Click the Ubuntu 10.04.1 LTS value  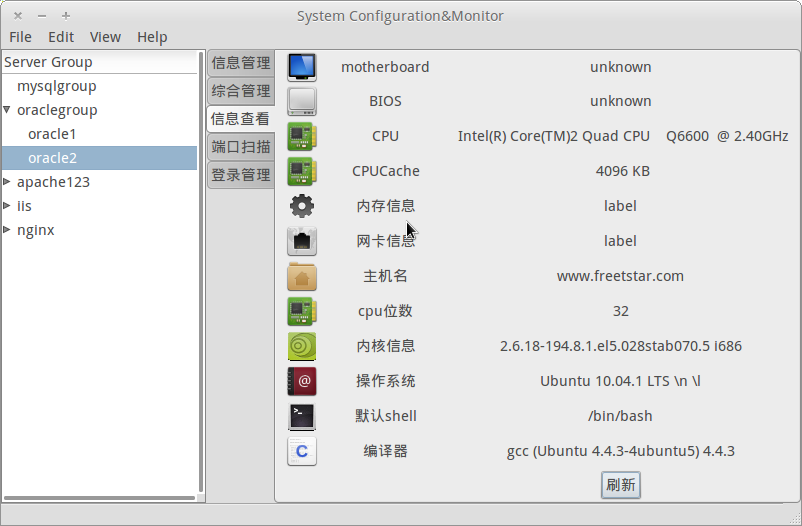pyautogui.click(x=620, y=381)
